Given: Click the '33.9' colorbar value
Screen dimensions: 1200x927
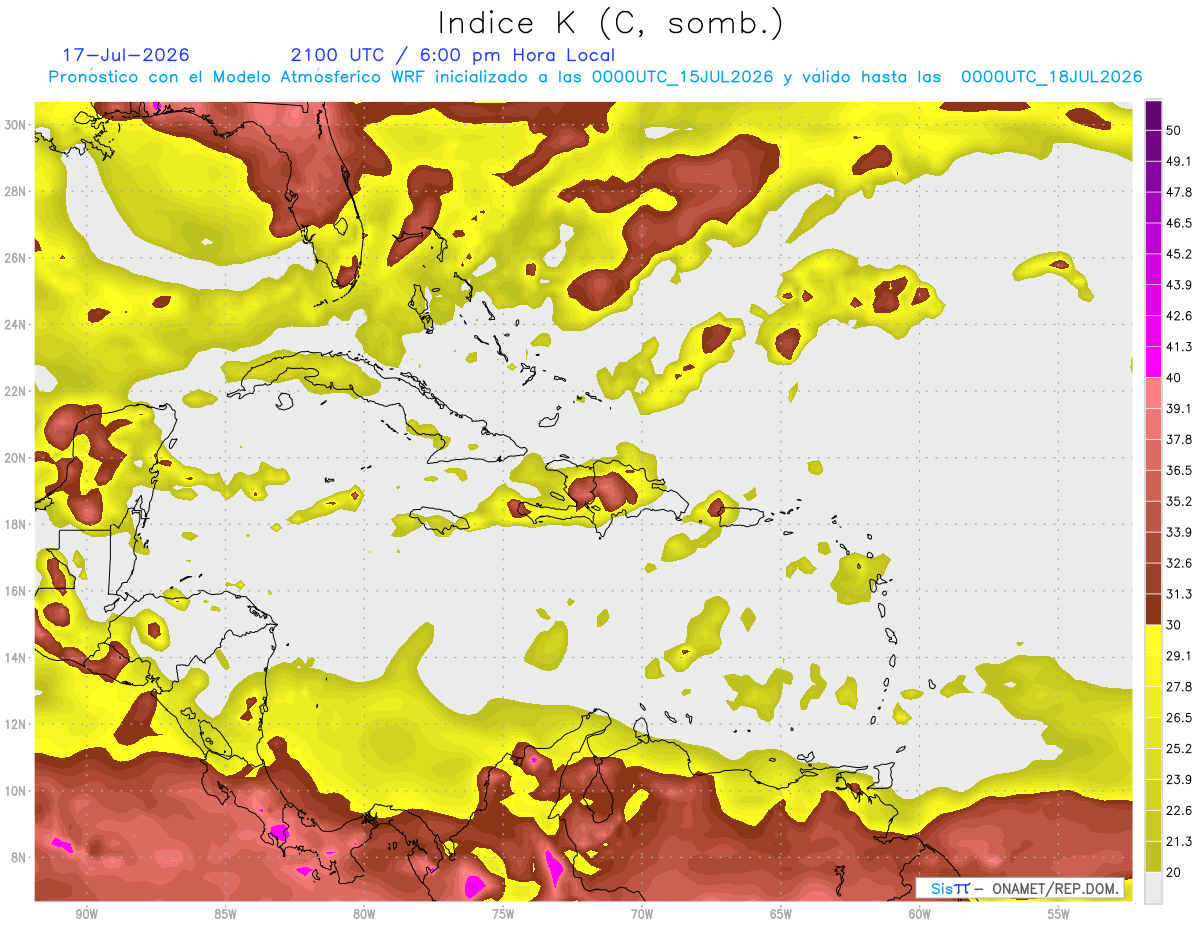Looking at the screenshot, I should (1179, 533).
